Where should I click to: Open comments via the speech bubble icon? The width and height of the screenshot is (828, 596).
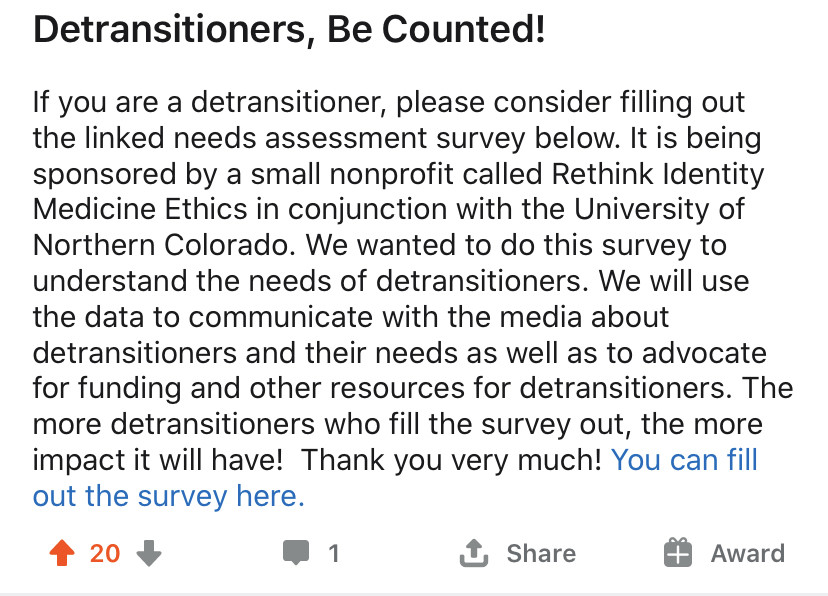[x=296, y=553]
